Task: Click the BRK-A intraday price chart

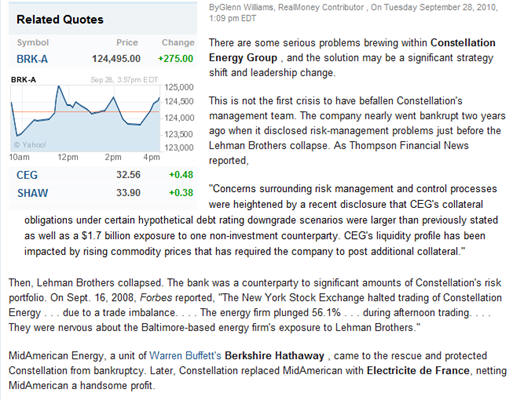Action: click(x=85, y=118)
